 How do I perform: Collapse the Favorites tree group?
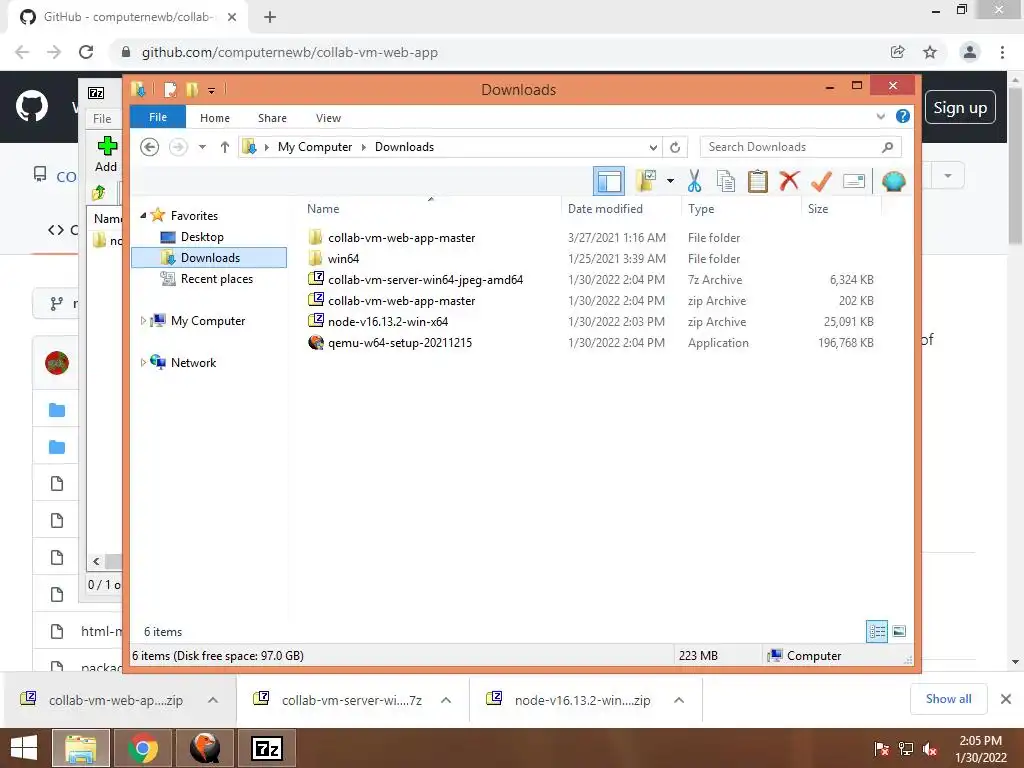(x=143, y=216)
